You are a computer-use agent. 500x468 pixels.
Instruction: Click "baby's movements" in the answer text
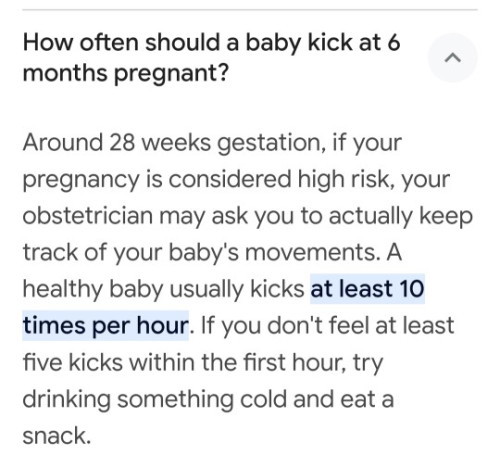pyautogui.click(x=274, y=252)
